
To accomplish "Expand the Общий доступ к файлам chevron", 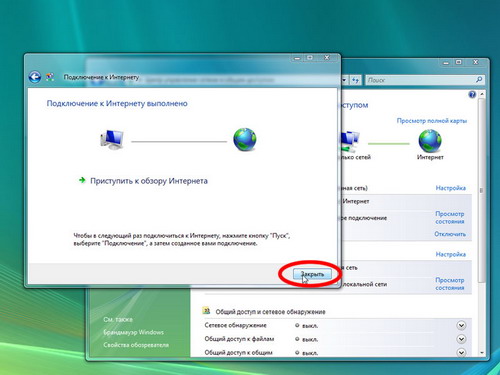I will pyautogui.click(x=461, y=339).
